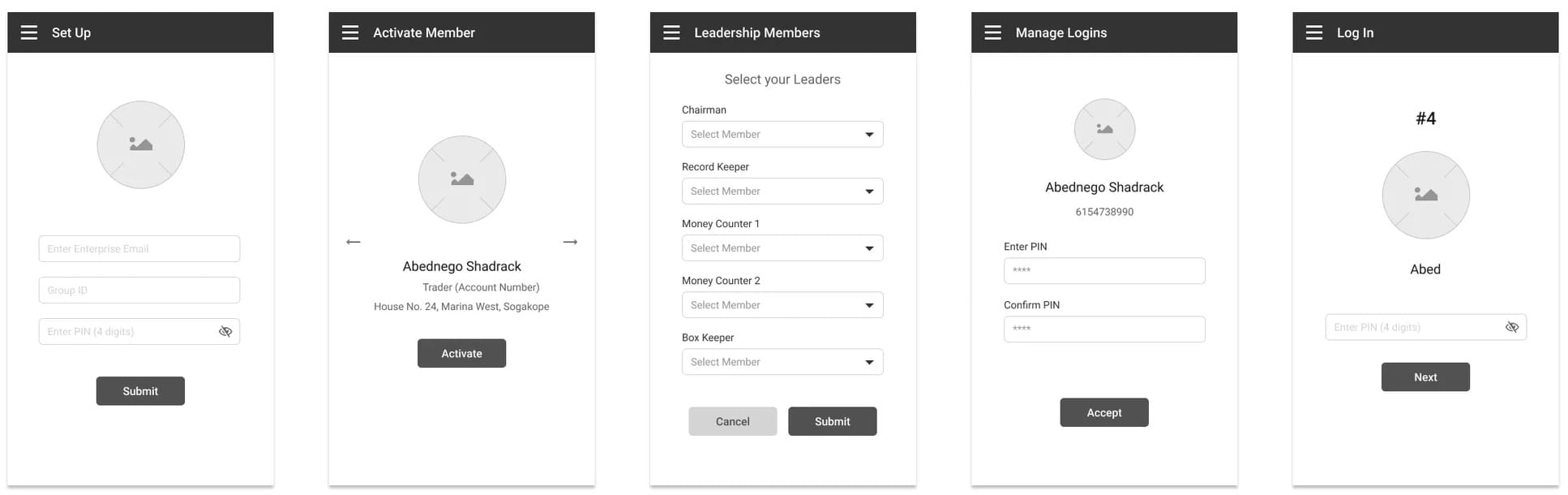Accept the new PIN on Manage Logins
The width and height of the screenshot is (1568, 495).
(1104, 412)
